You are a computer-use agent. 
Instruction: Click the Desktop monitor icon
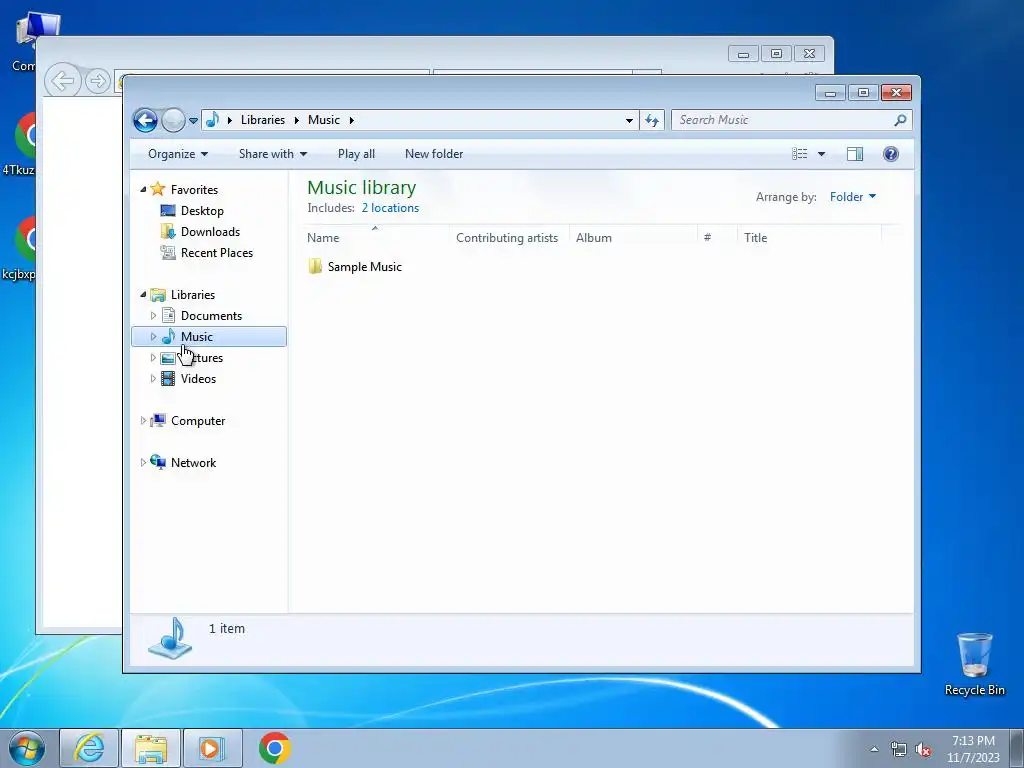(x=168, y=210)
